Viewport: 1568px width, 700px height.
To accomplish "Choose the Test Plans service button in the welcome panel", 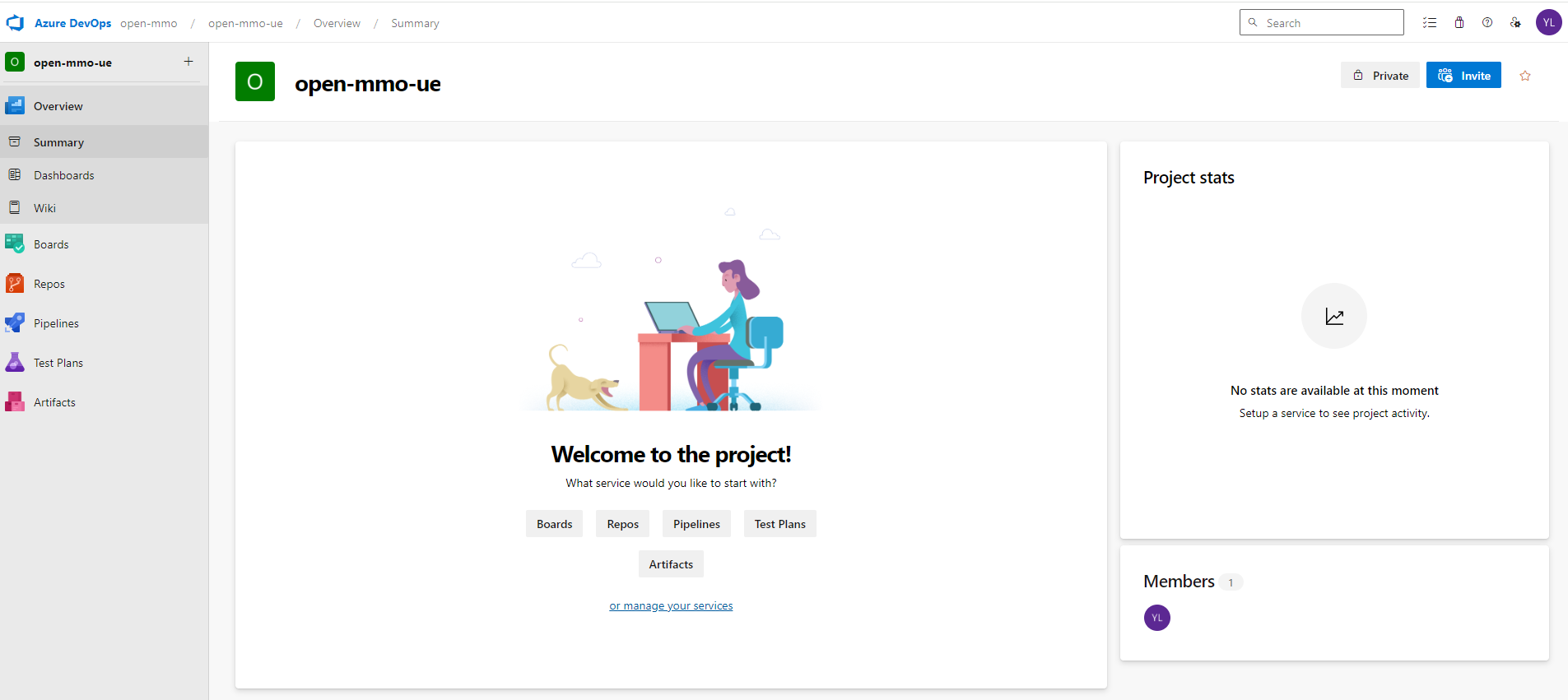I will click(x=780, y=524).
